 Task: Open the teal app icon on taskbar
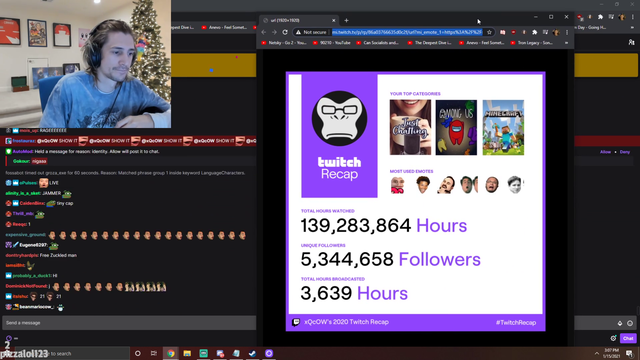click(203, 353)
